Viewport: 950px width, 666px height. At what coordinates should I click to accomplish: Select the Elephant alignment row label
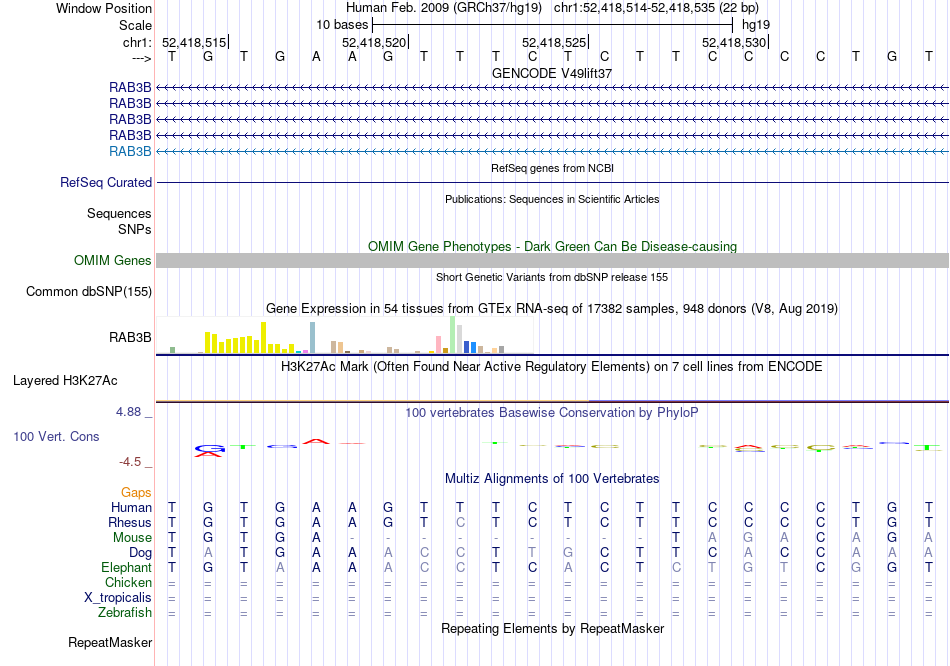pyautogui.click(x=126, y=568)
